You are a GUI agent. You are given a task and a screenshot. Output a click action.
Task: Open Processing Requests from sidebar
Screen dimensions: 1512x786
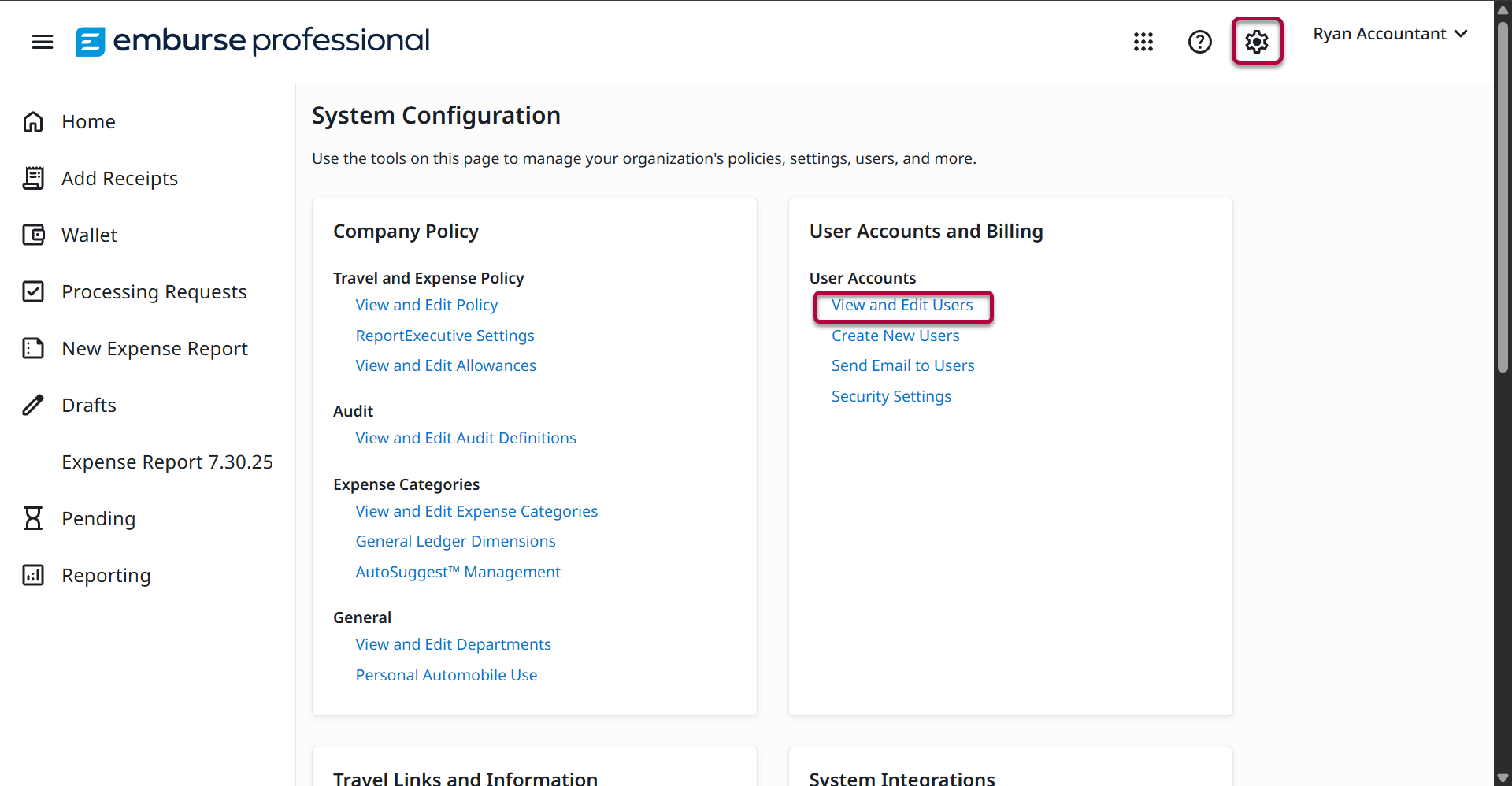[154, 292]
